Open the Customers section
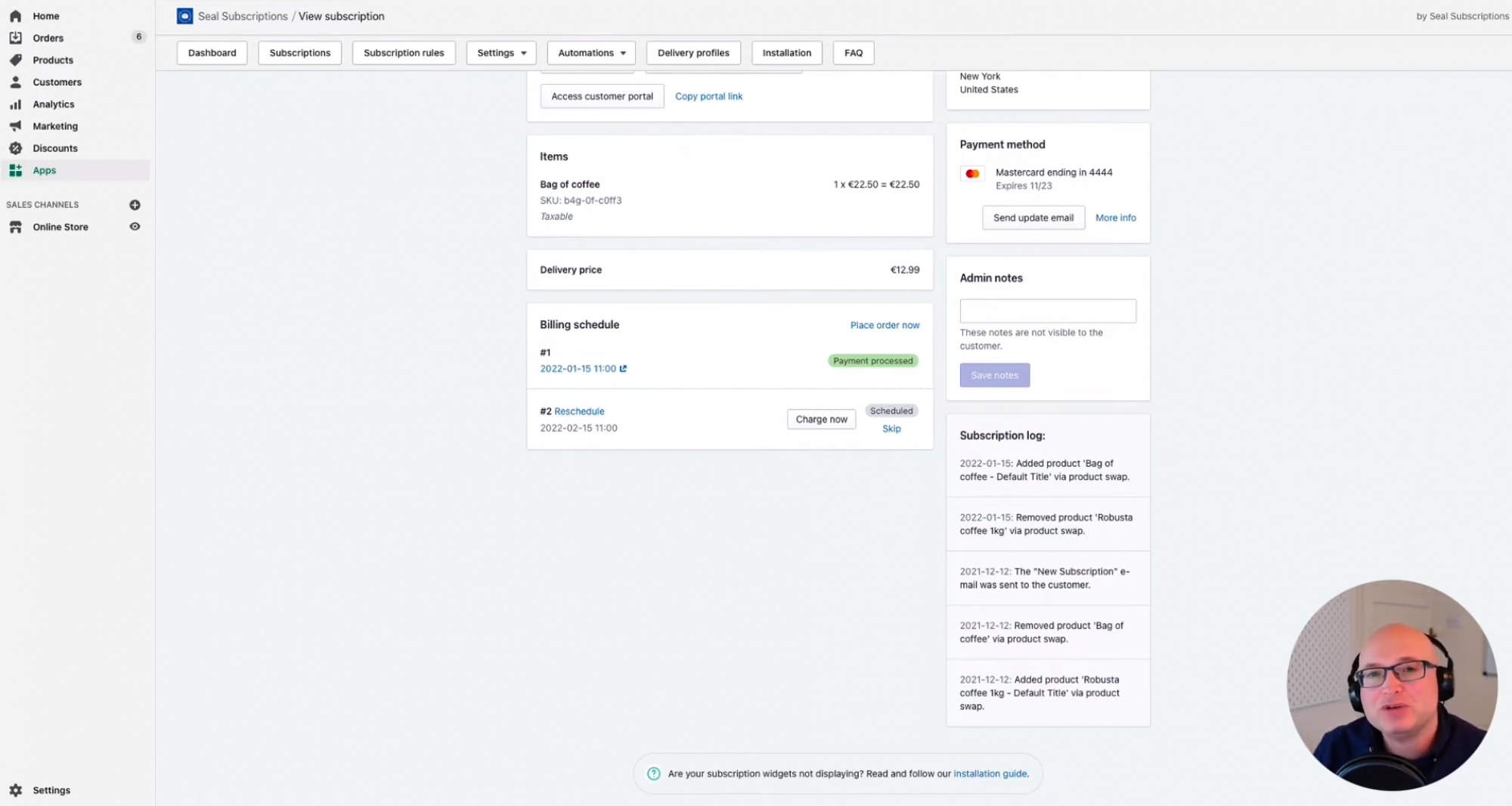 [x=57, y=82]
